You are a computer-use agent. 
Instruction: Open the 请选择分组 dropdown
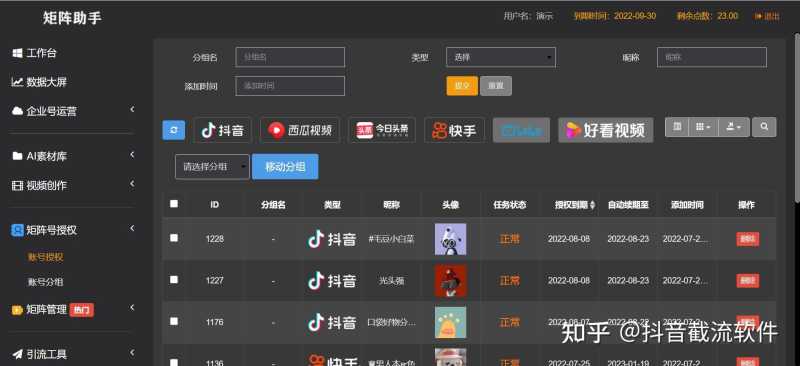[212, 167]
